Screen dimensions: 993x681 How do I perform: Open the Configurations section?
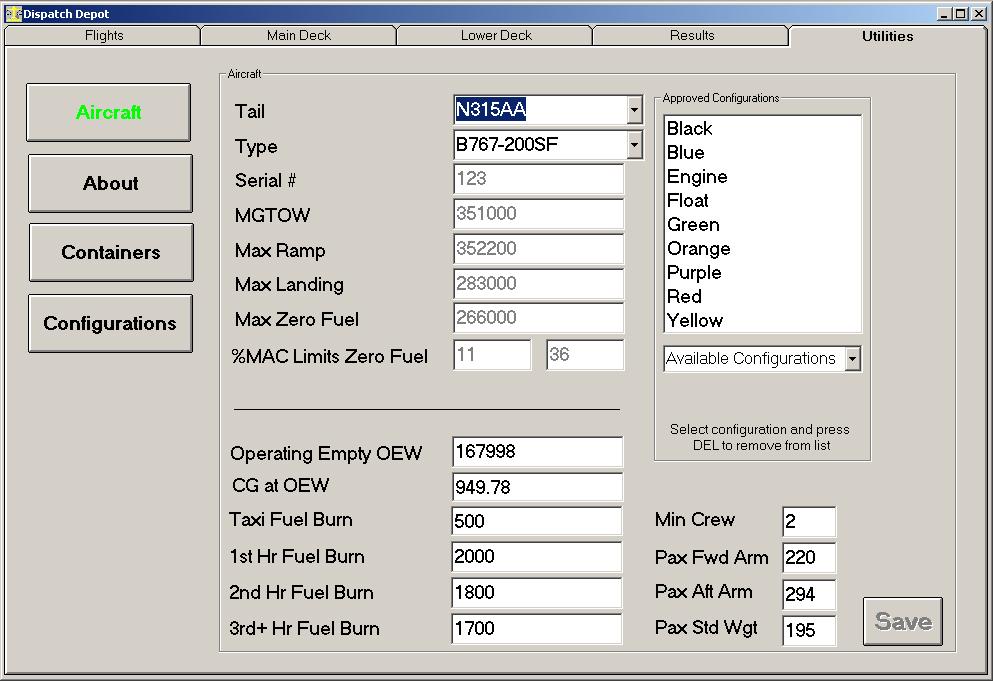[110, 323]
